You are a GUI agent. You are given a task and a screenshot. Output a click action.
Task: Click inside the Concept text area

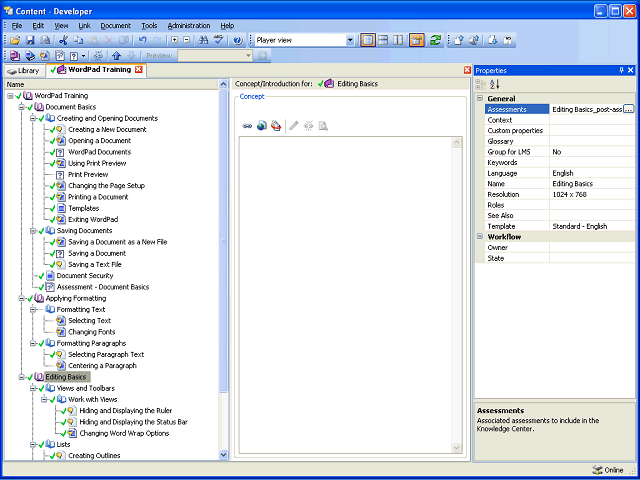click(x=345, y=295)
